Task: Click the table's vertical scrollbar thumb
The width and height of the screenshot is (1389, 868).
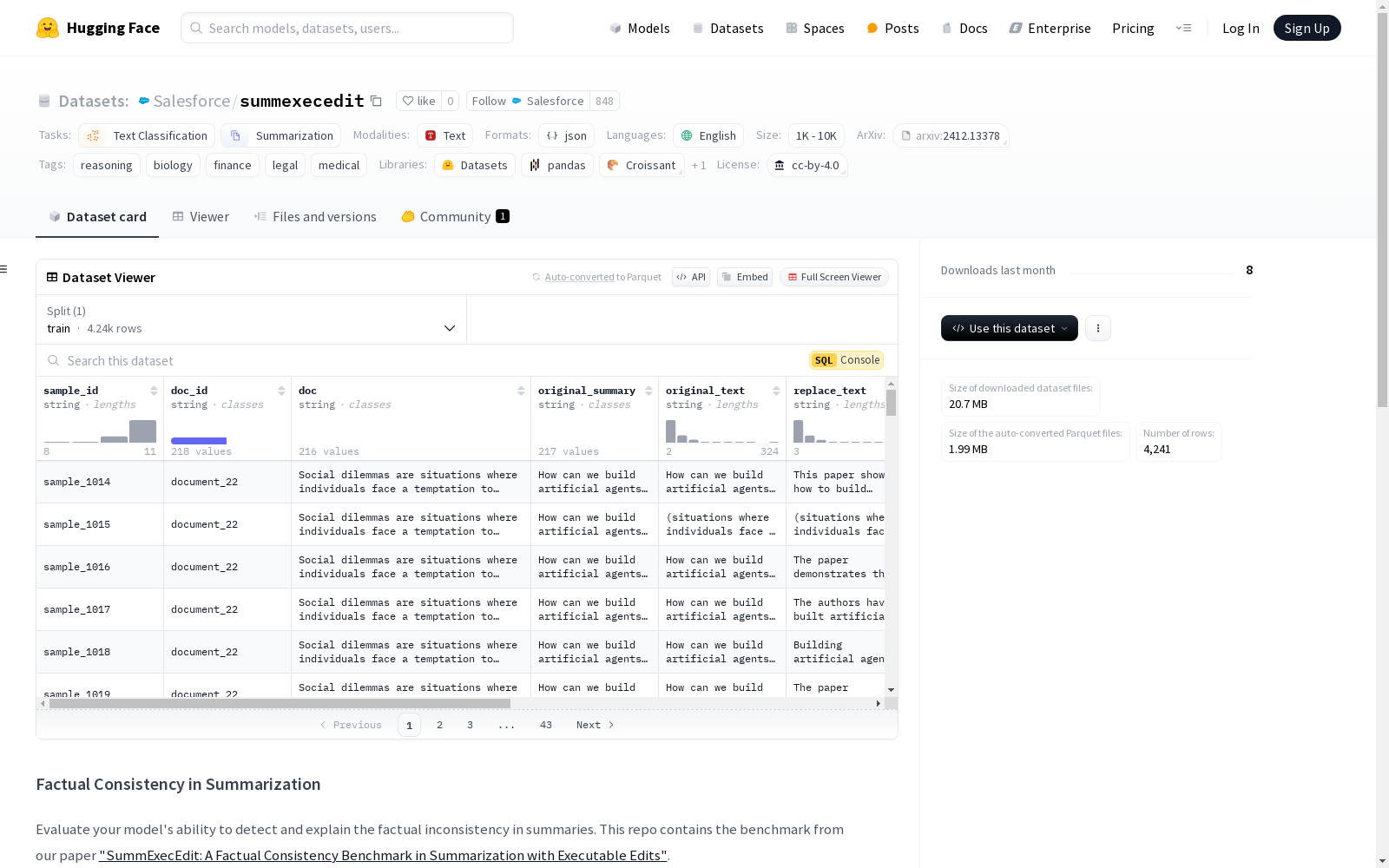Action: click(x=891, y=403)
